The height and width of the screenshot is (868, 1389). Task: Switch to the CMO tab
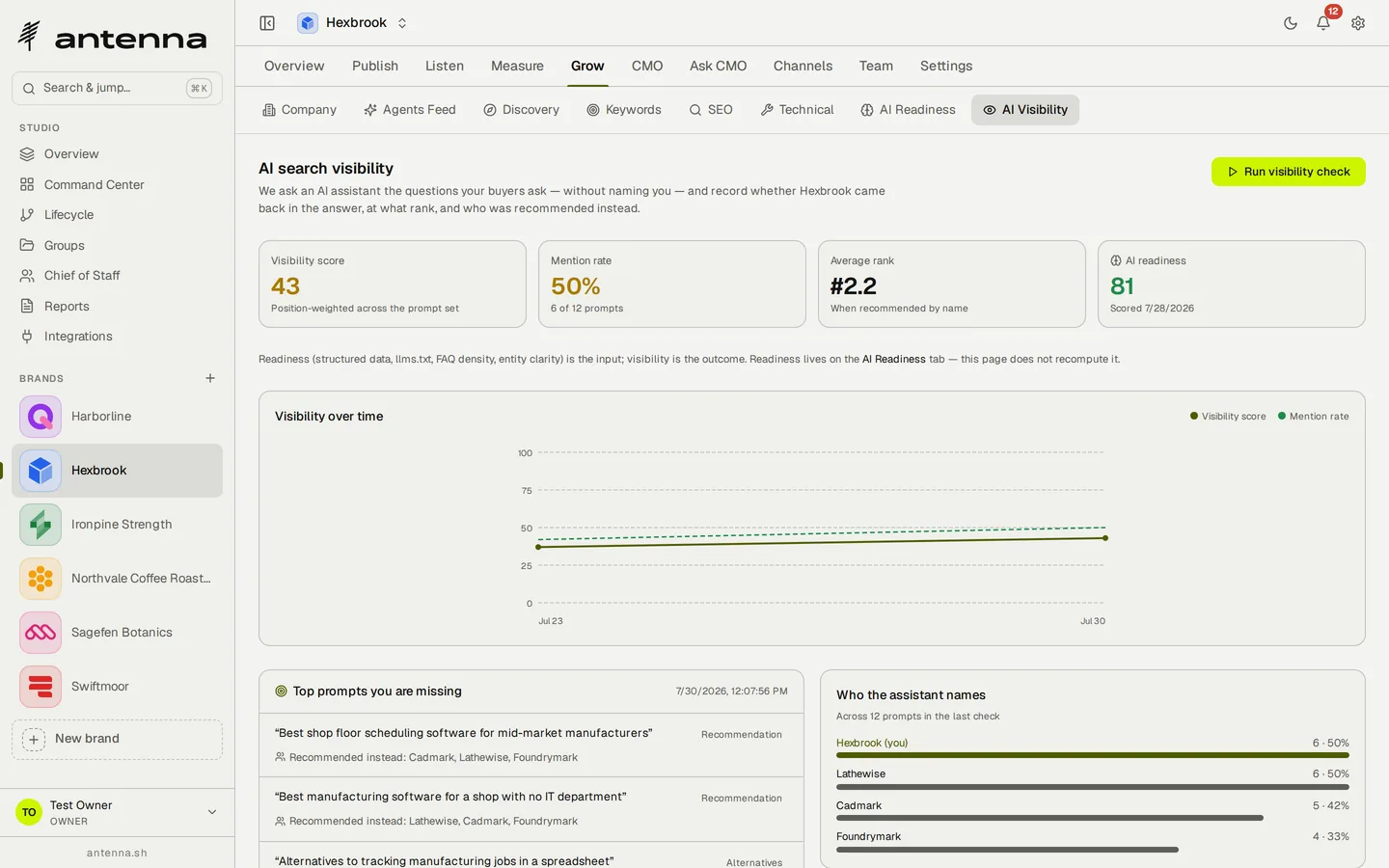tap(647, 66)
